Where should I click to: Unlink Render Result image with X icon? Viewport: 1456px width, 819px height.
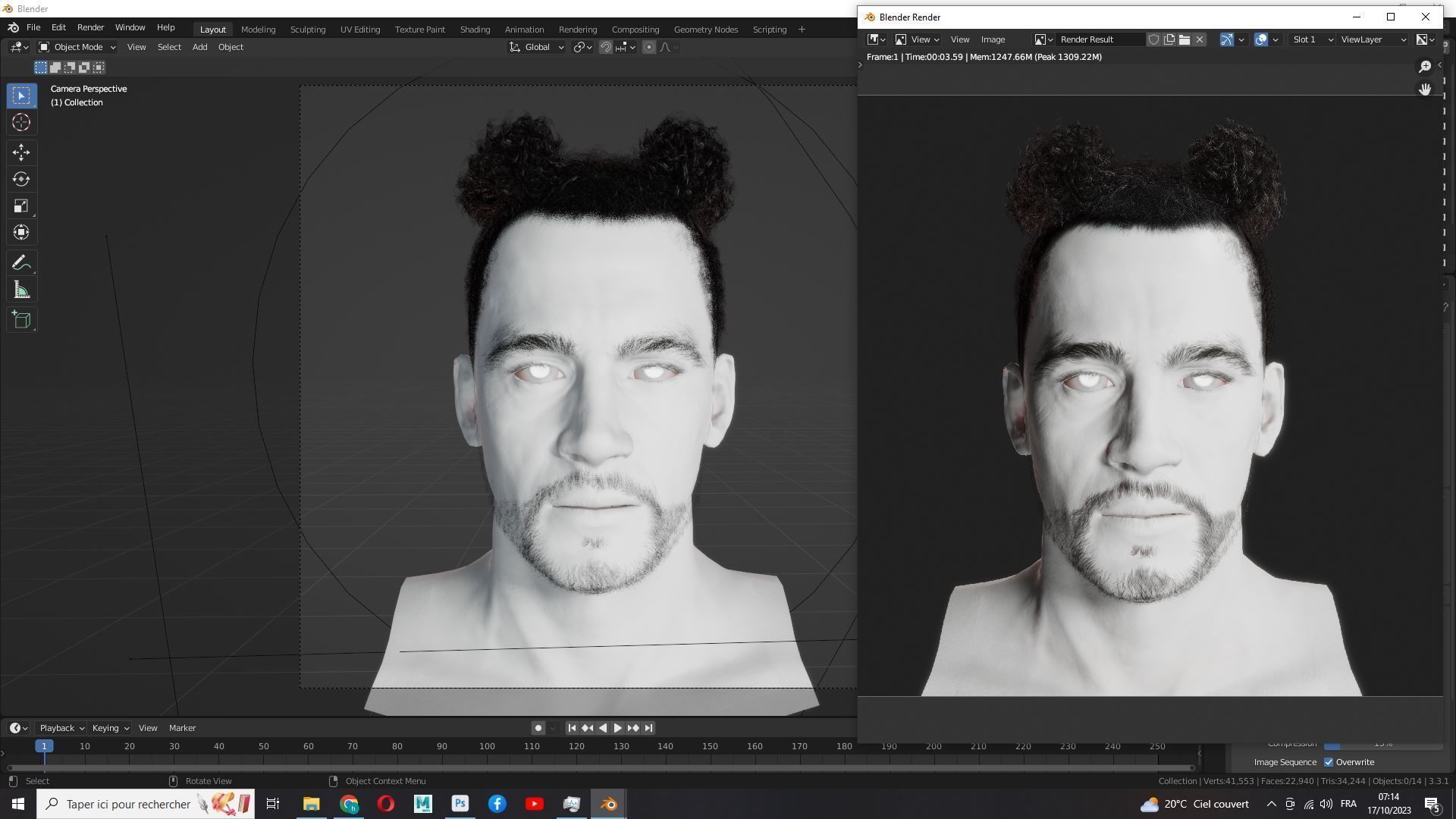click(x=1199, y=39)
